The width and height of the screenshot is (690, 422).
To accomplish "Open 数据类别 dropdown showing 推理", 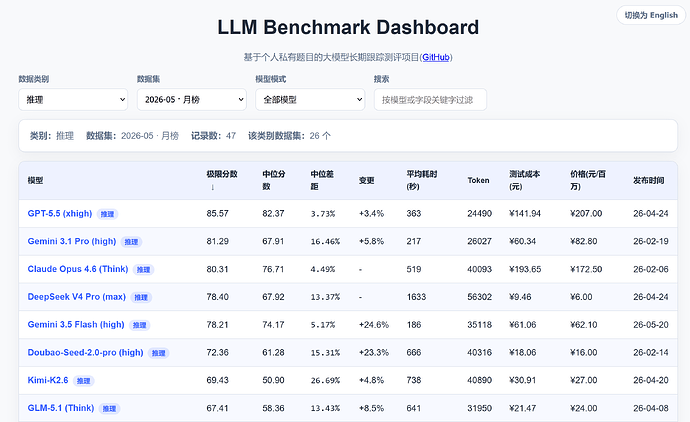I will pyautogui.click(x=73, y=99).
